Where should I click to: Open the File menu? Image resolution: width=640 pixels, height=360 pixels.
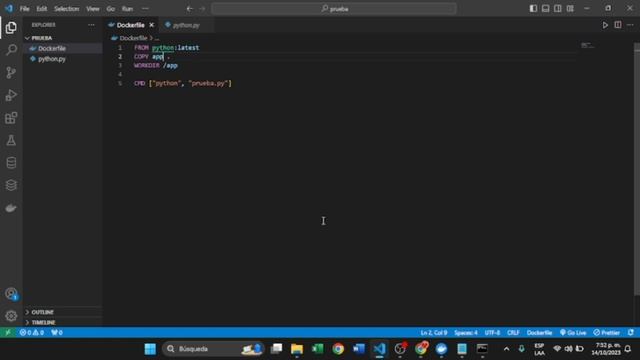pos(24,9)
